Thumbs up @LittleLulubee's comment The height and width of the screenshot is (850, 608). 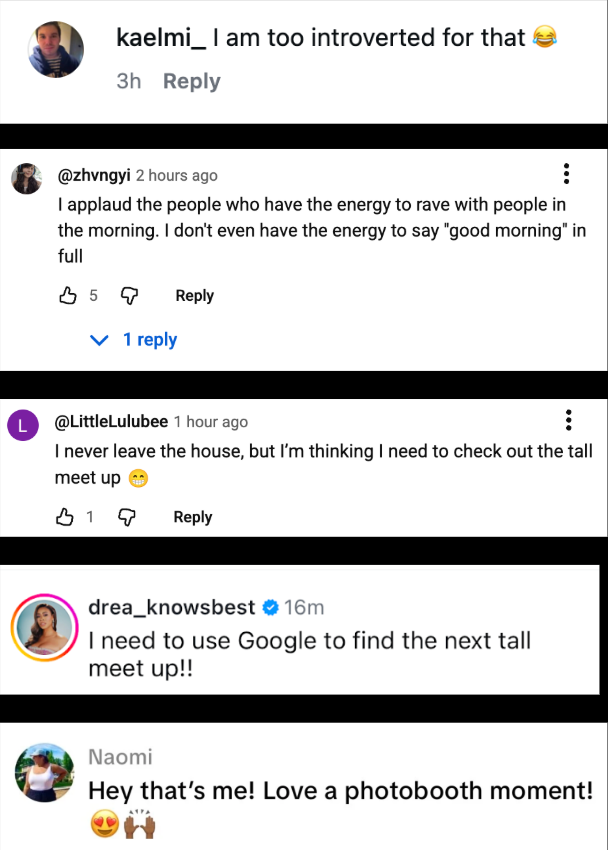tap(66, 517)
